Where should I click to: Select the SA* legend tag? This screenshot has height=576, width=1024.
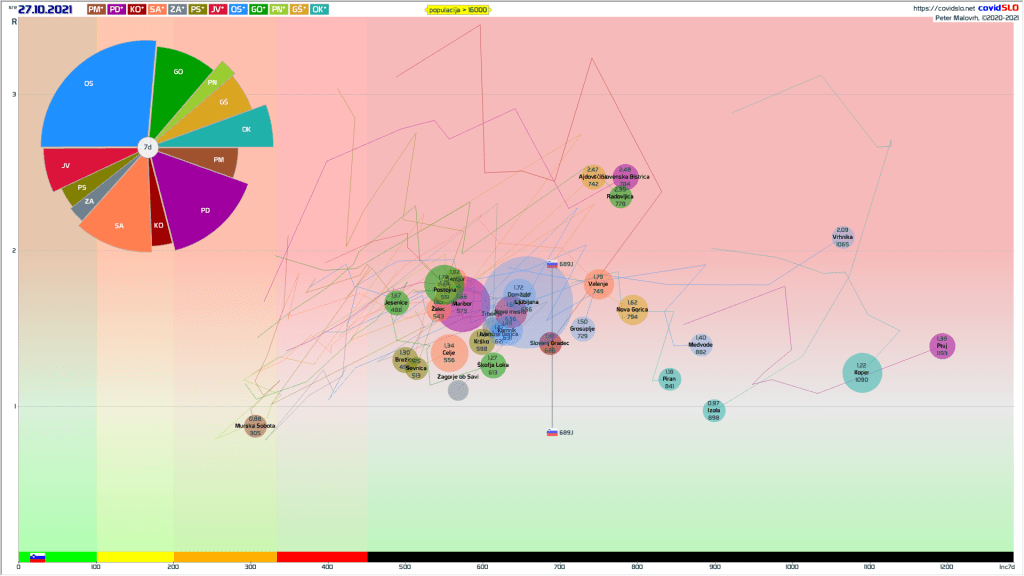157,9
